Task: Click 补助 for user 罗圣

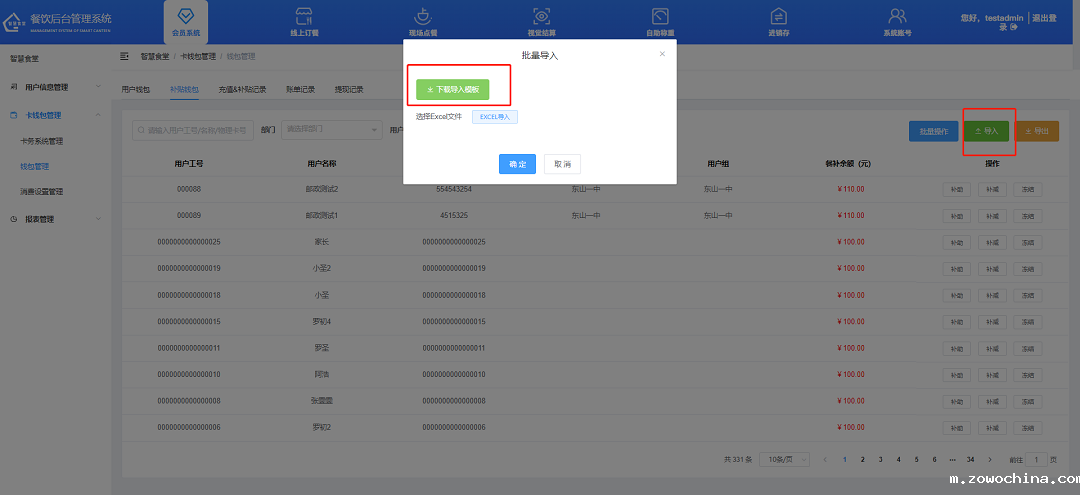Action: (957, 348)
